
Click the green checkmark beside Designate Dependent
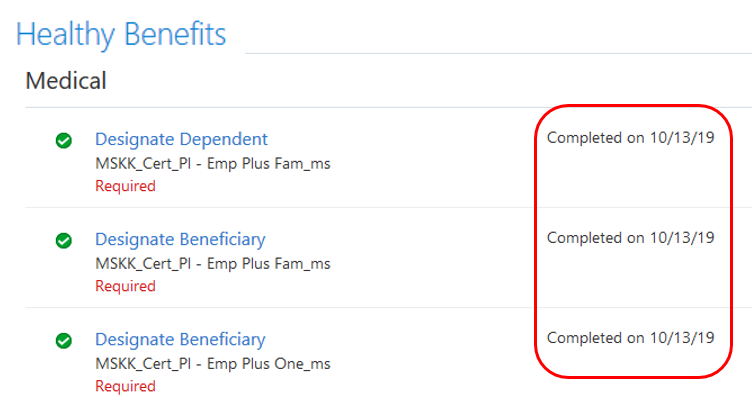coord(63,141)
